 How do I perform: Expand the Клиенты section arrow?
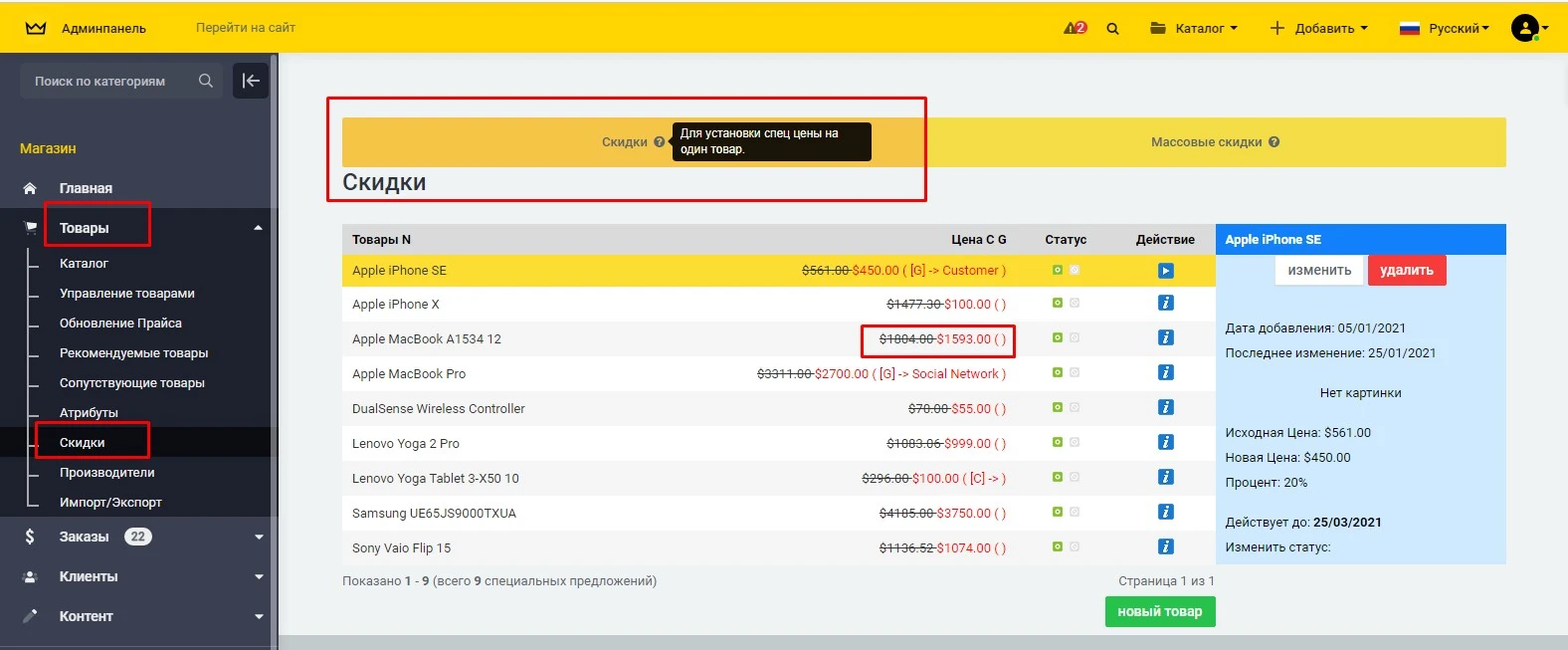[259, 576]
